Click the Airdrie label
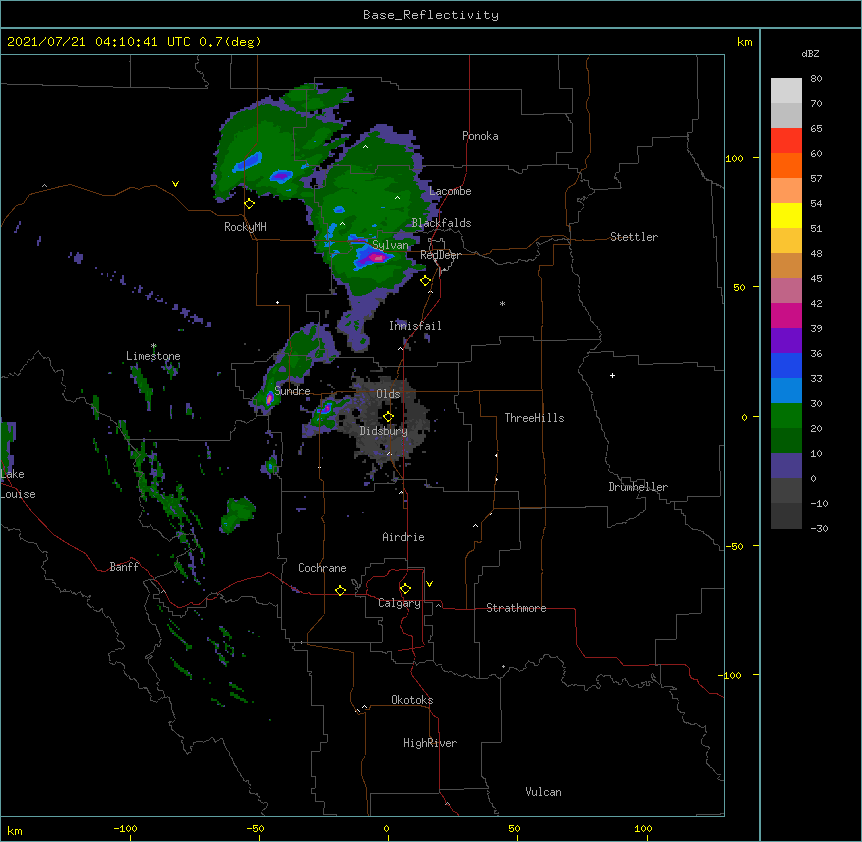 click(404, 537)
